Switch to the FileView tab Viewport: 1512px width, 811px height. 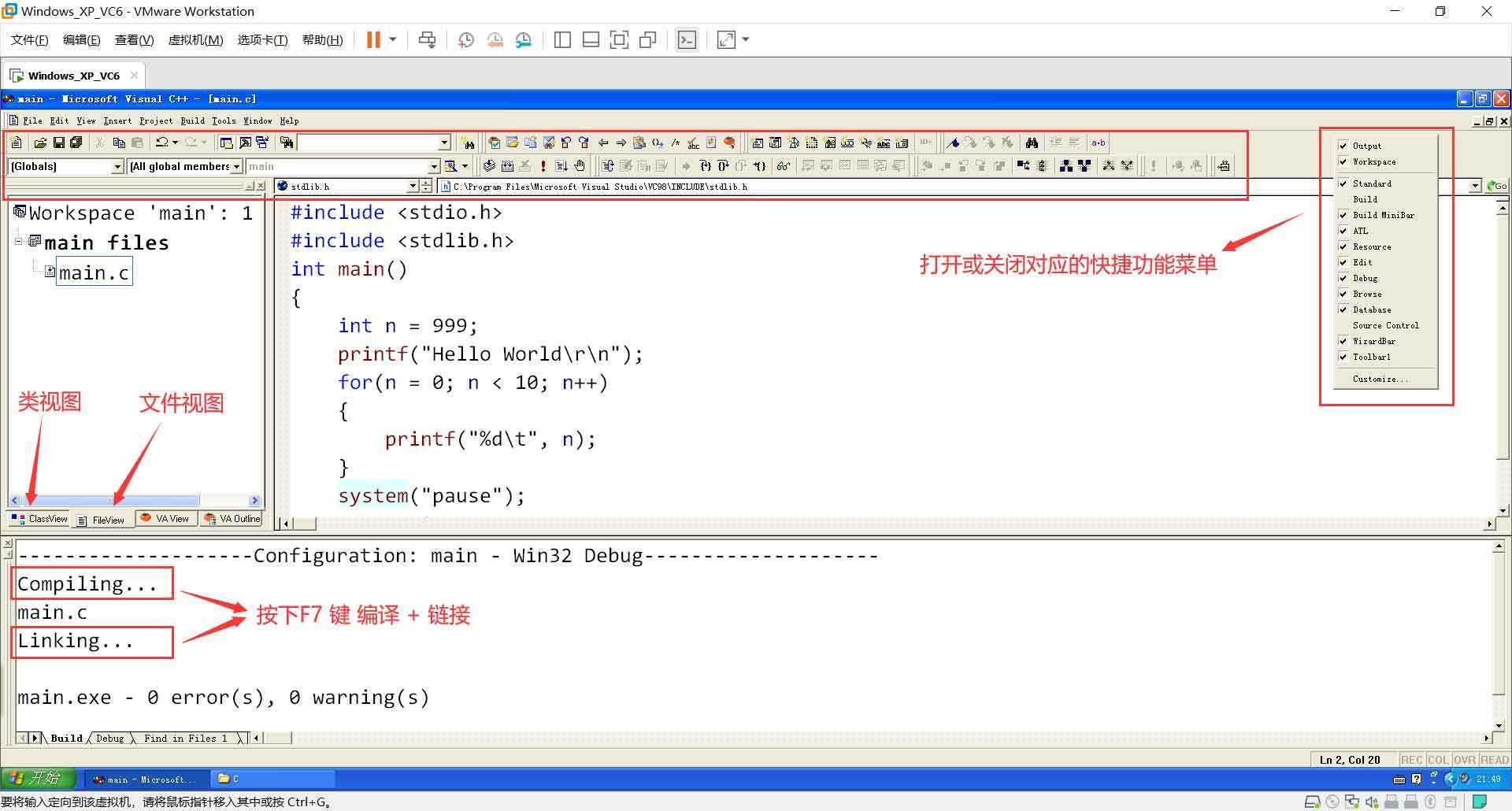pos(102,520)
